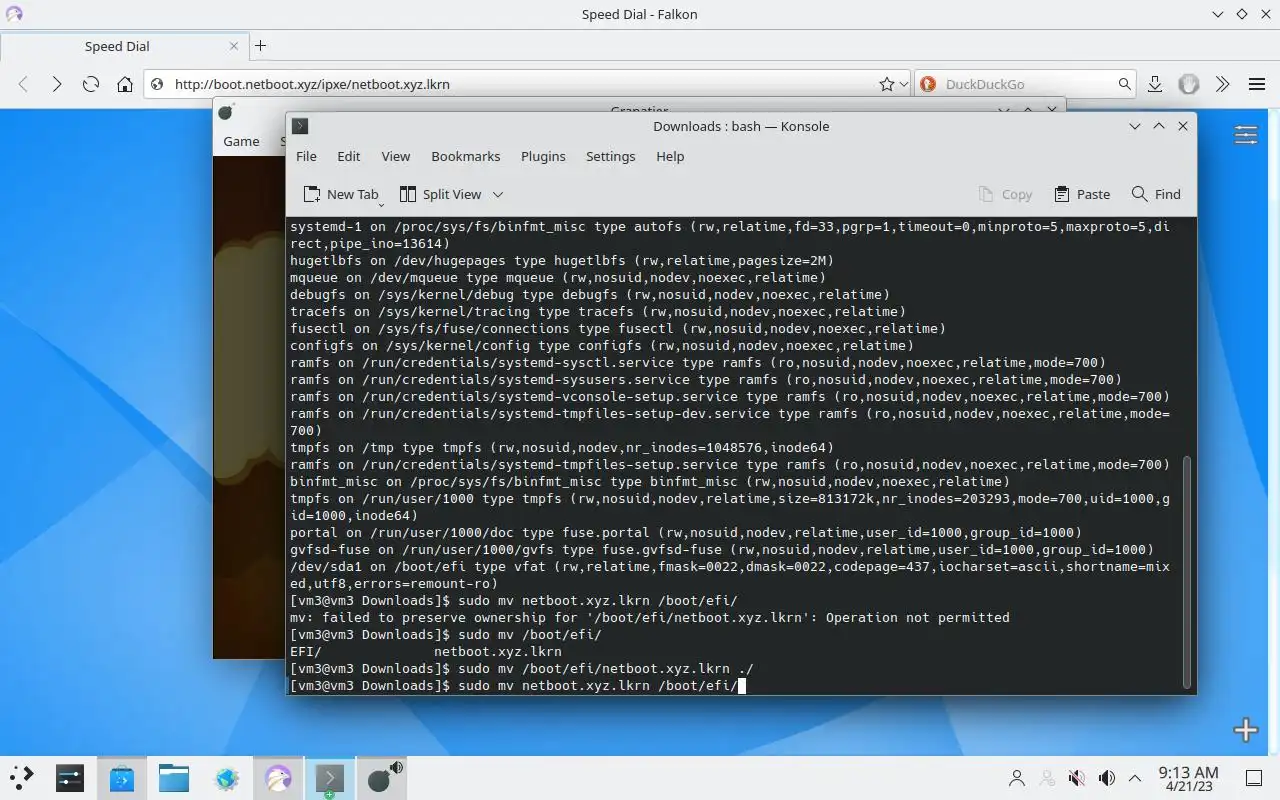
Task: Open a new tab in Falkon
Action: pos(260,46)
